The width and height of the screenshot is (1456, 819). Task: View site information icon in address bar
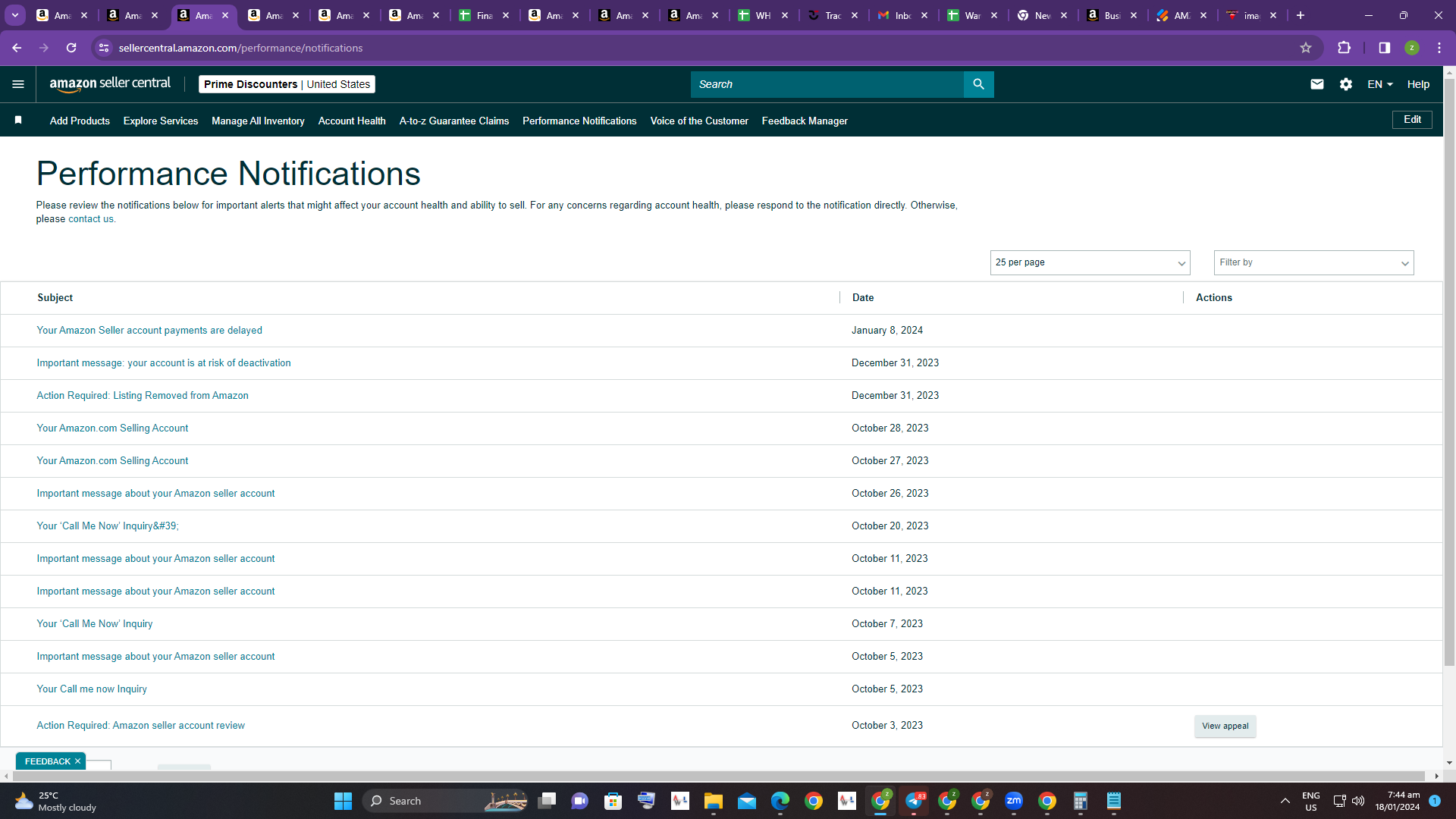pyautogui.click(x=104, y=48)
